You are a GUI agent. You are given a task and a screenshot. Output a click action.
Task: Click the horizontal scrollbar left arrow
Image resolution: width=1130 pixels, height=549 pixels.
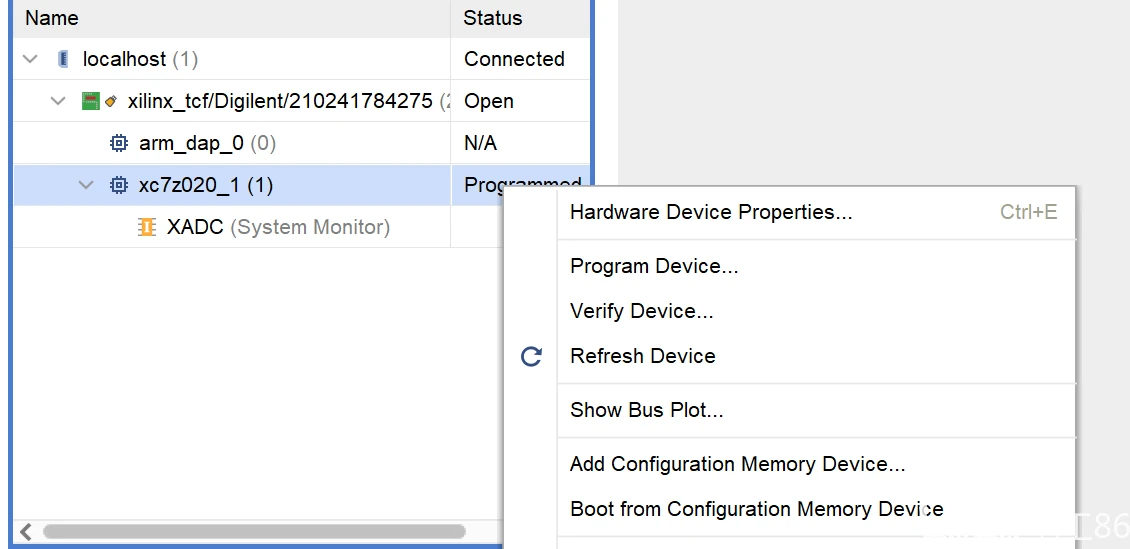[x=26, y=531]
